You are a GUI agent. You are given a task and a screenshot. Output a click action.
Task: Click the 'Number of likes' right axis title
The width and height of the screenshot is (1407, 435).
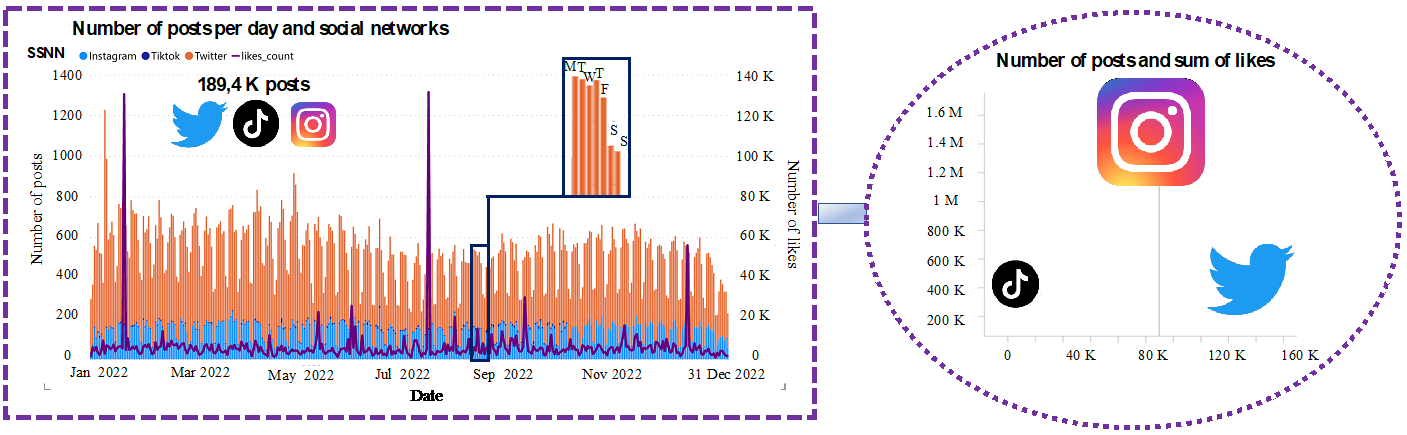(x=791, y=215)
